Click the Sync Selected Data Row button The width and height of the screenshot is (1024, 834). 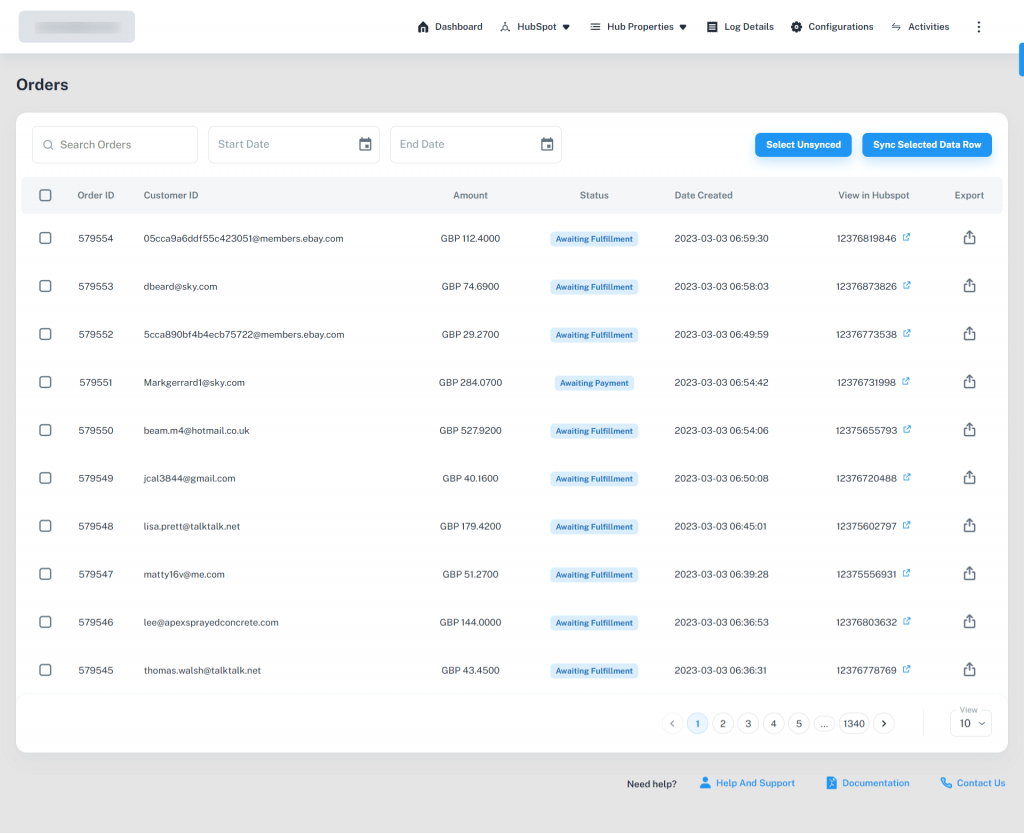tap(927, 144)
